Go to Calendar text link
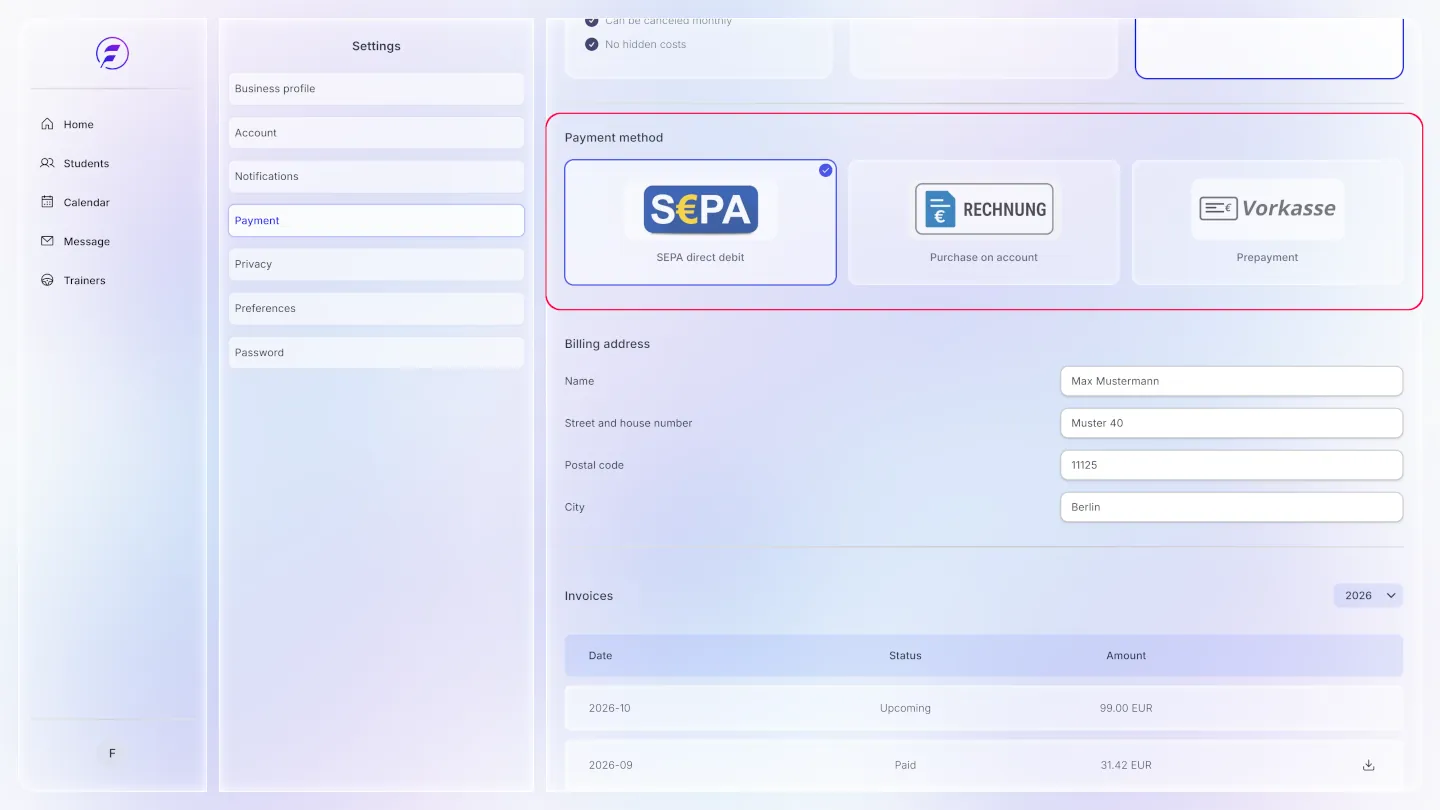1440x810 pixels. (x=87, y=203)
